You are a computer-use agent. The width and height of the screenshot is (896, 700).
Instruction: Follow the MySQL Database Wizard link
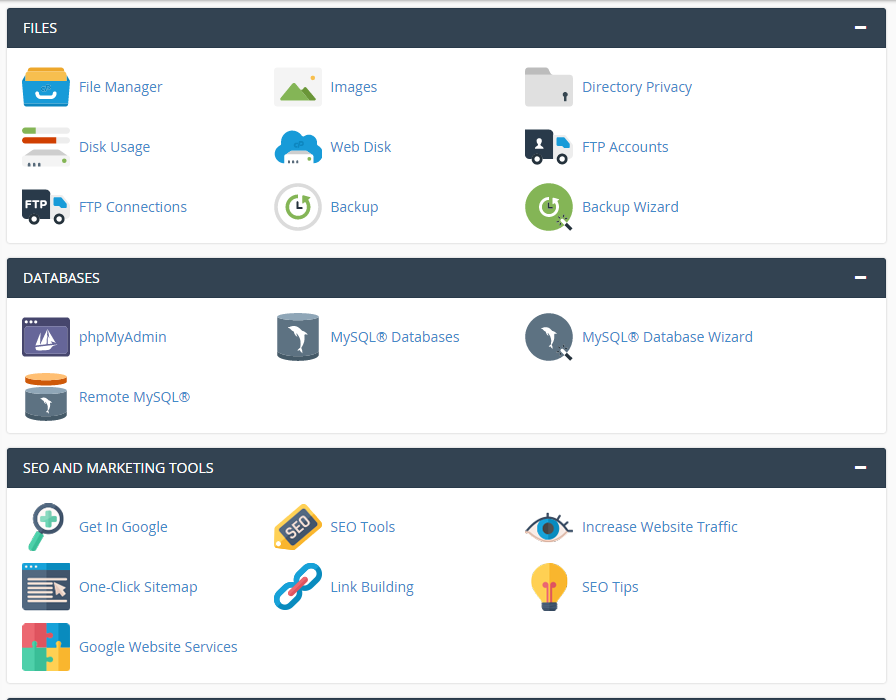pyautogui.click(x=667, y=337)
